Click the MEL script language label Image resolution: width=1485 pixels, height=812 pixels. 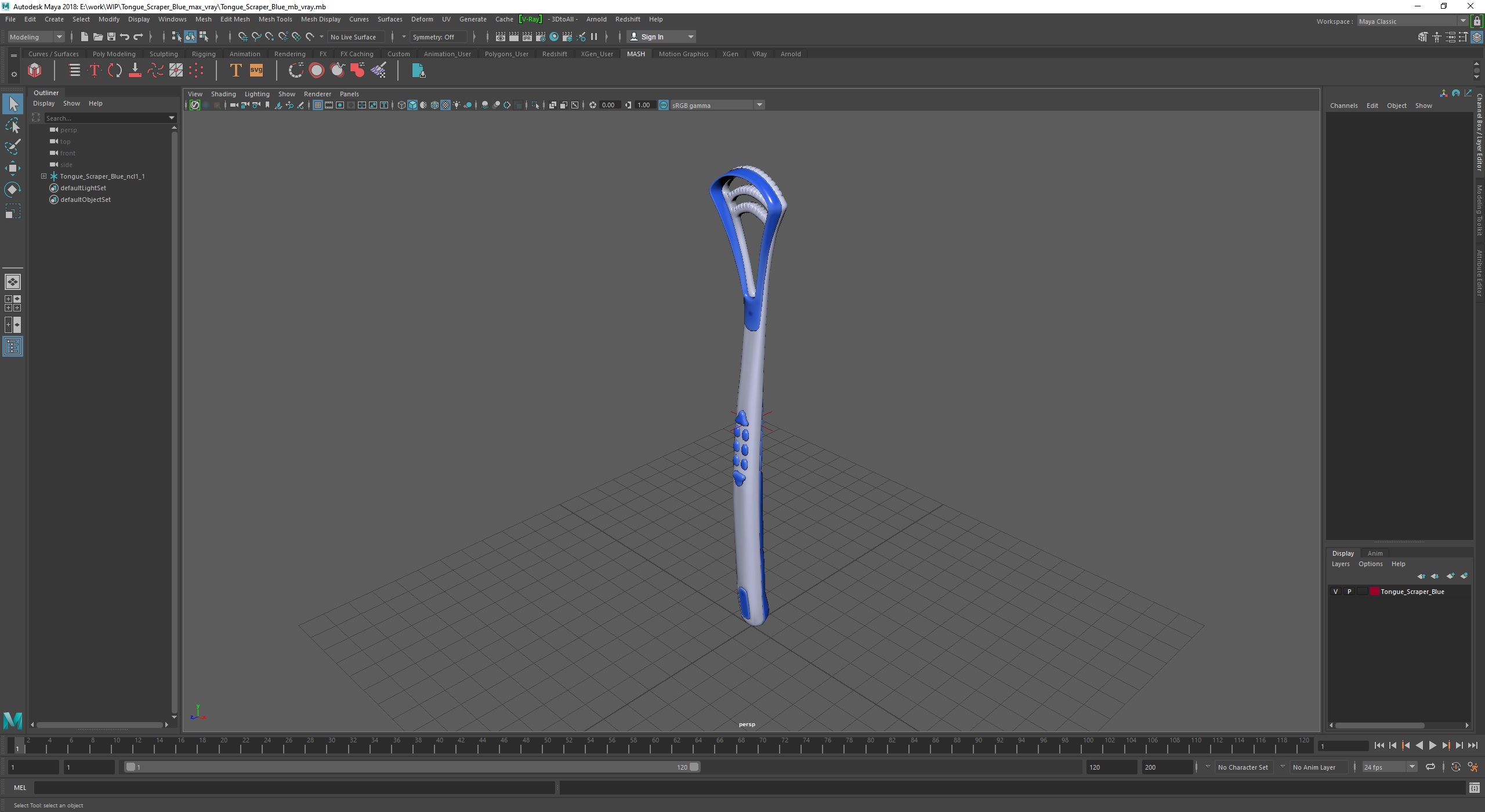click(20, 788)
